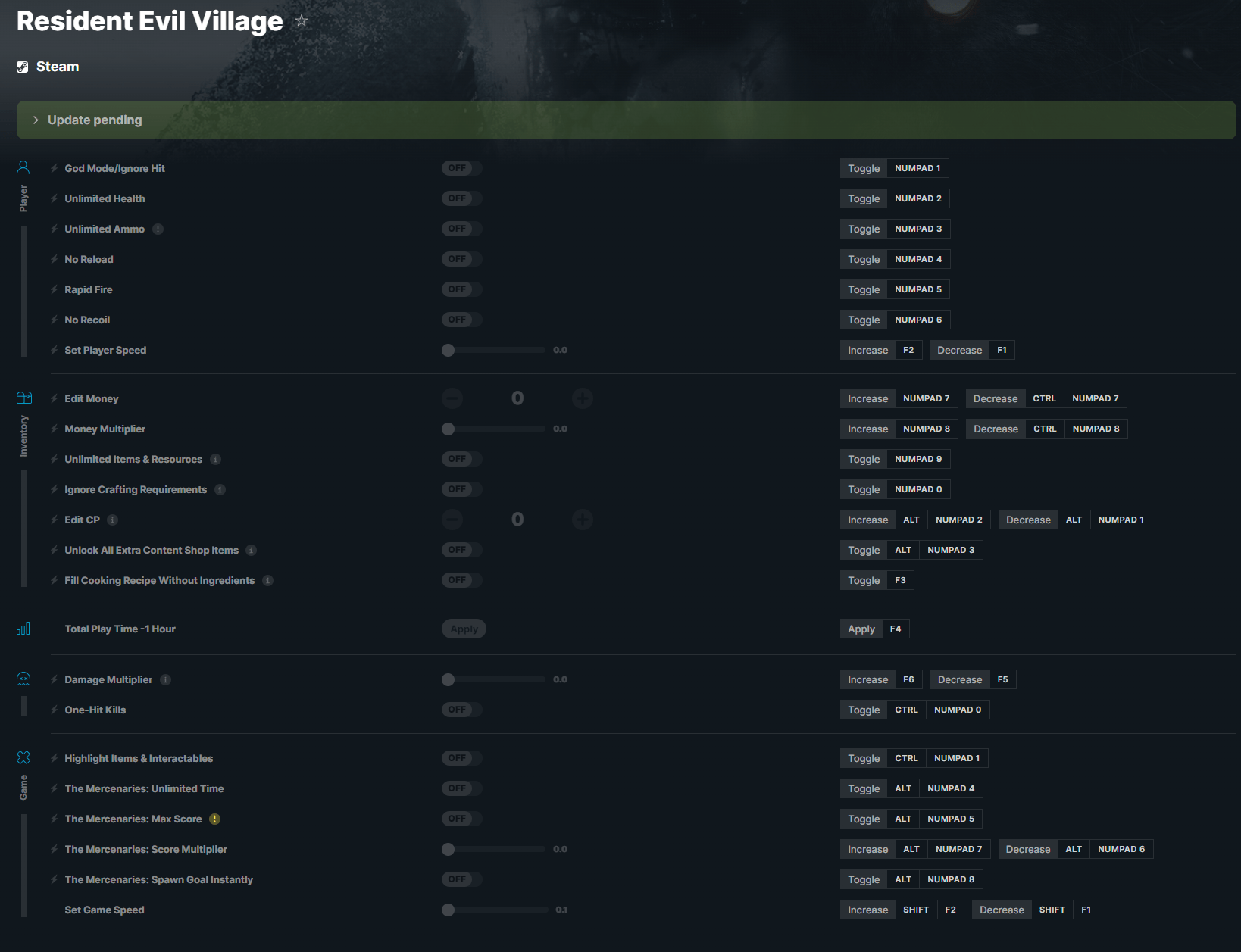Open Unlock All Extra Content Shop Items info icon

click(x=252, y=550)
